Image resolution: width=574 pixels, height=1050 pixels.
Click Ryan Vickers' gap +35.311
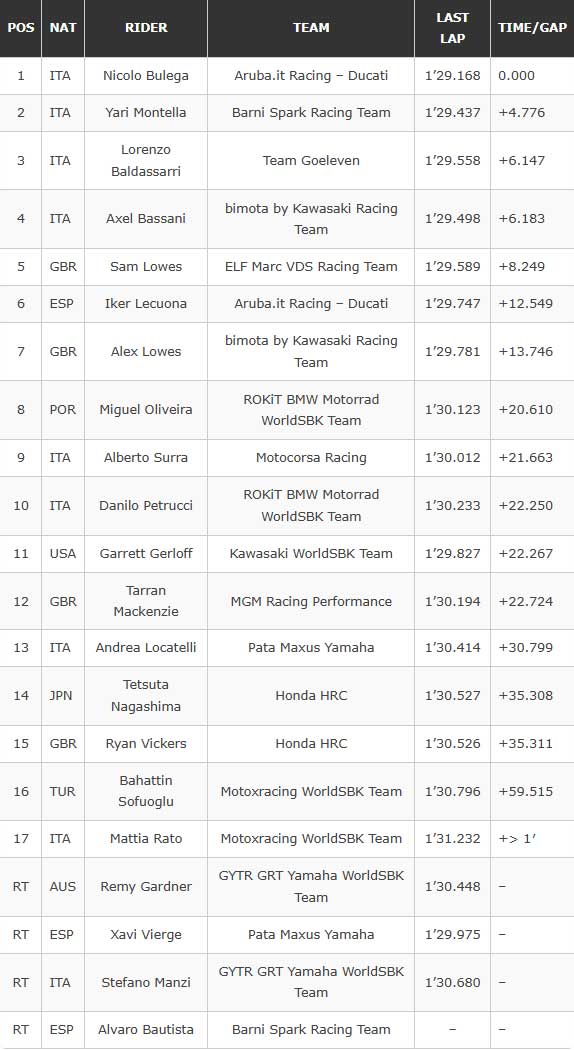click(x=526, y=743)
